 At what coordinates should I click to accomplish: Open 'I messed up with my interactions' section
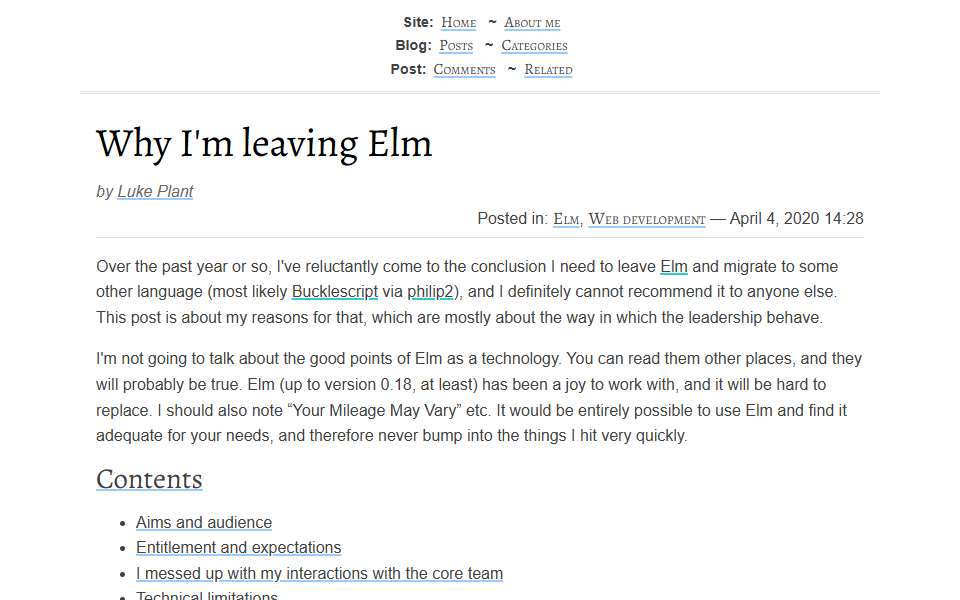[x=319, y=573]
